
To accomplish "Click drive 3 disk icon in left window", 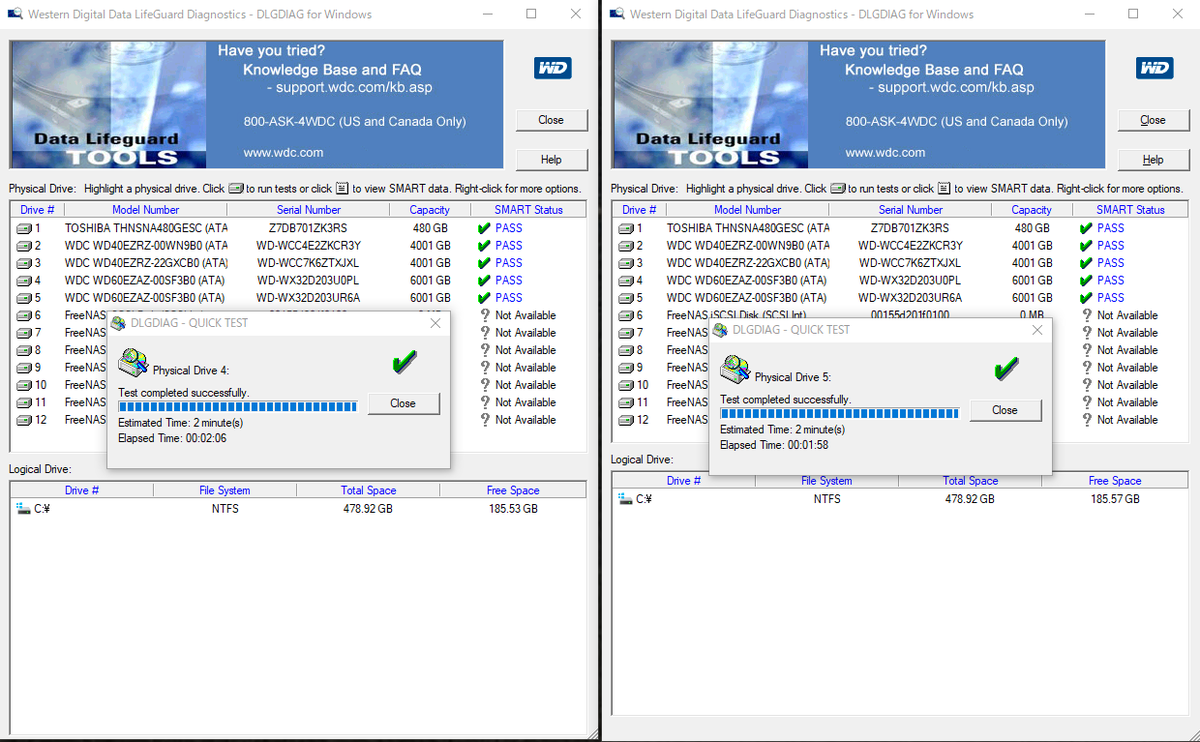I will pyautogui.click(x=24, y=263).
